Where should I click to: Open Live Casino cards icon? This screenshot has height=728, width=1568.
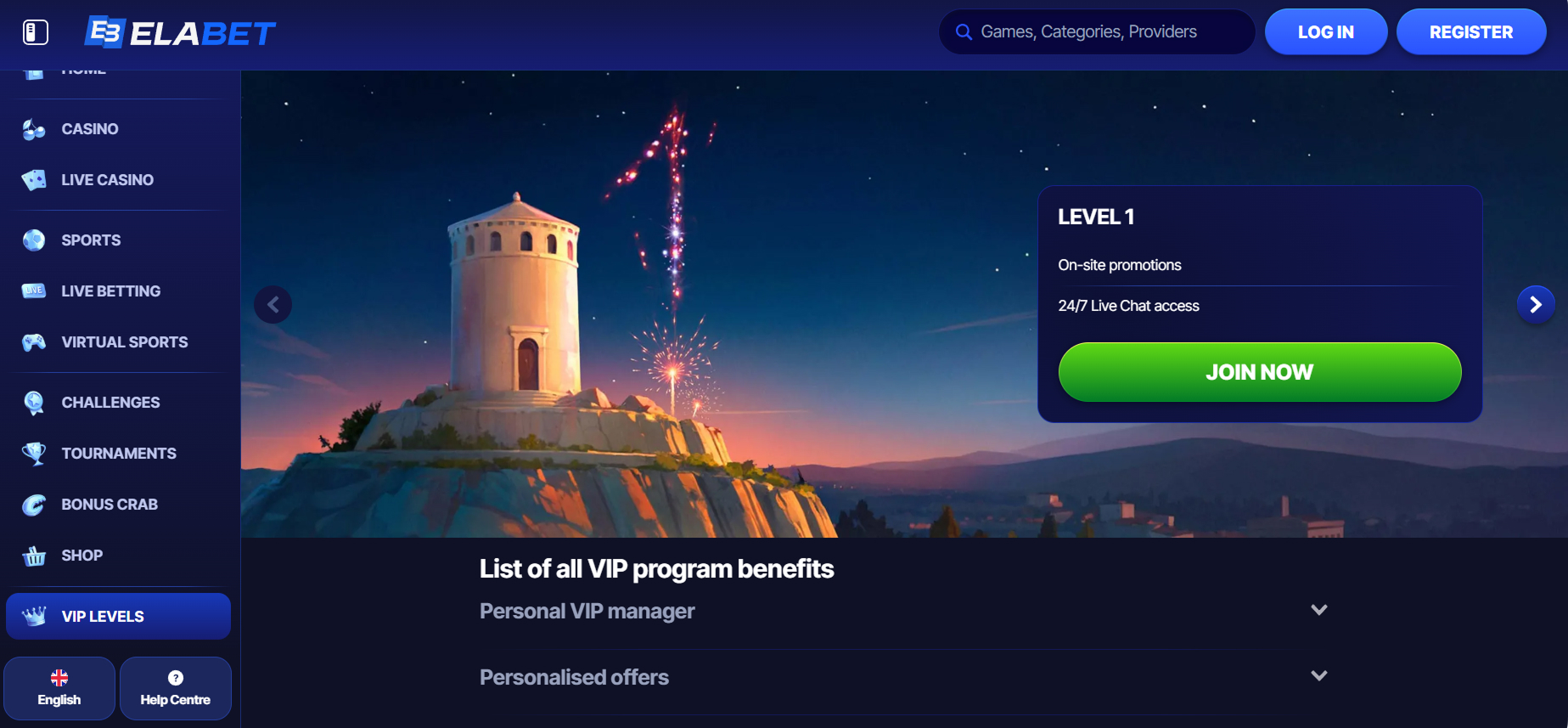[34, 180]
